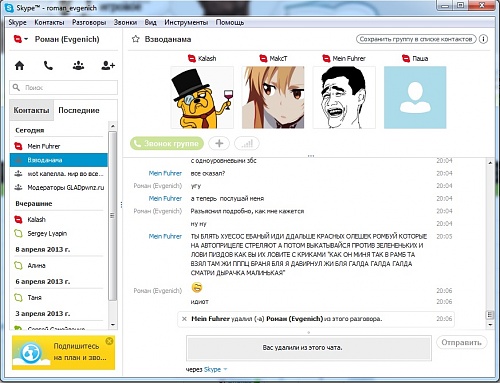Create a group using the people icon
This screenshot has width=500, height=383.
click(78, 65)
